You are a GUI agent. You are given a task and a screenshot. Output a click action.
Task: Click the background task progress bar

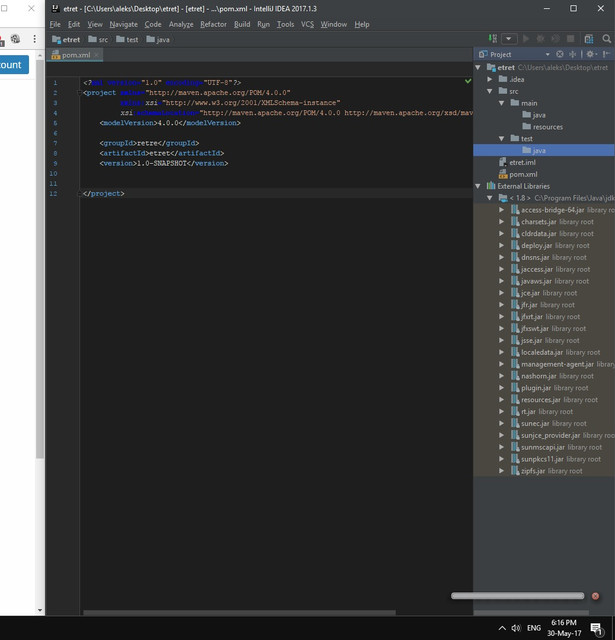coord(517,596)
